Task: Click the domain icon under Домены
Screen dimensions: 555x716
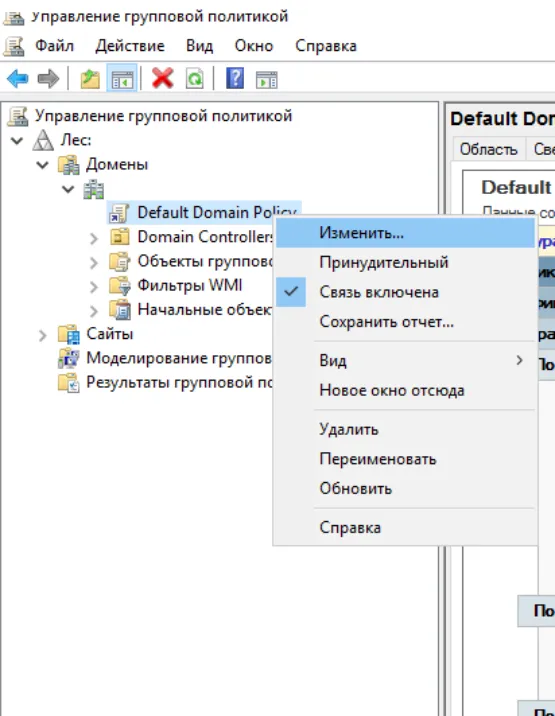Action: click(x=94, y=189)
